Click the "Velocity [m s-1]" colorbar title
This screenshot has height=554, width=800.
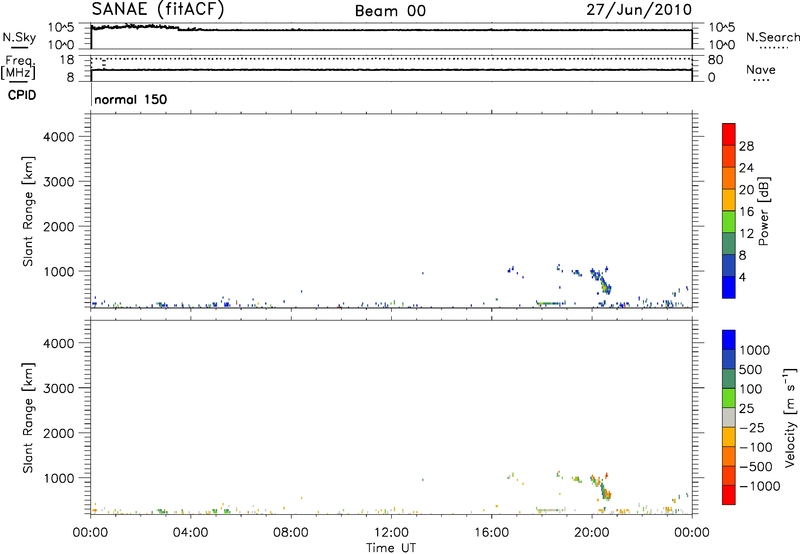click(790, 418)
